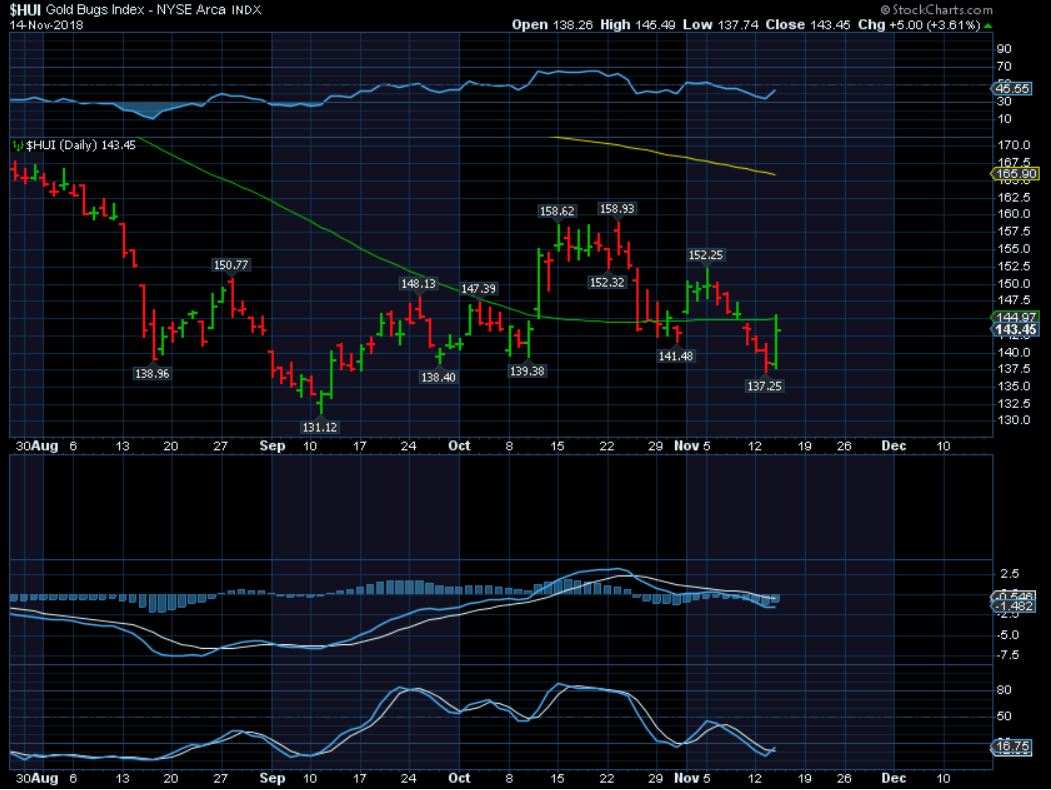Click the 137.25 price annotation
Screen dimensions: 1051x790
click(x=764, y=385)
